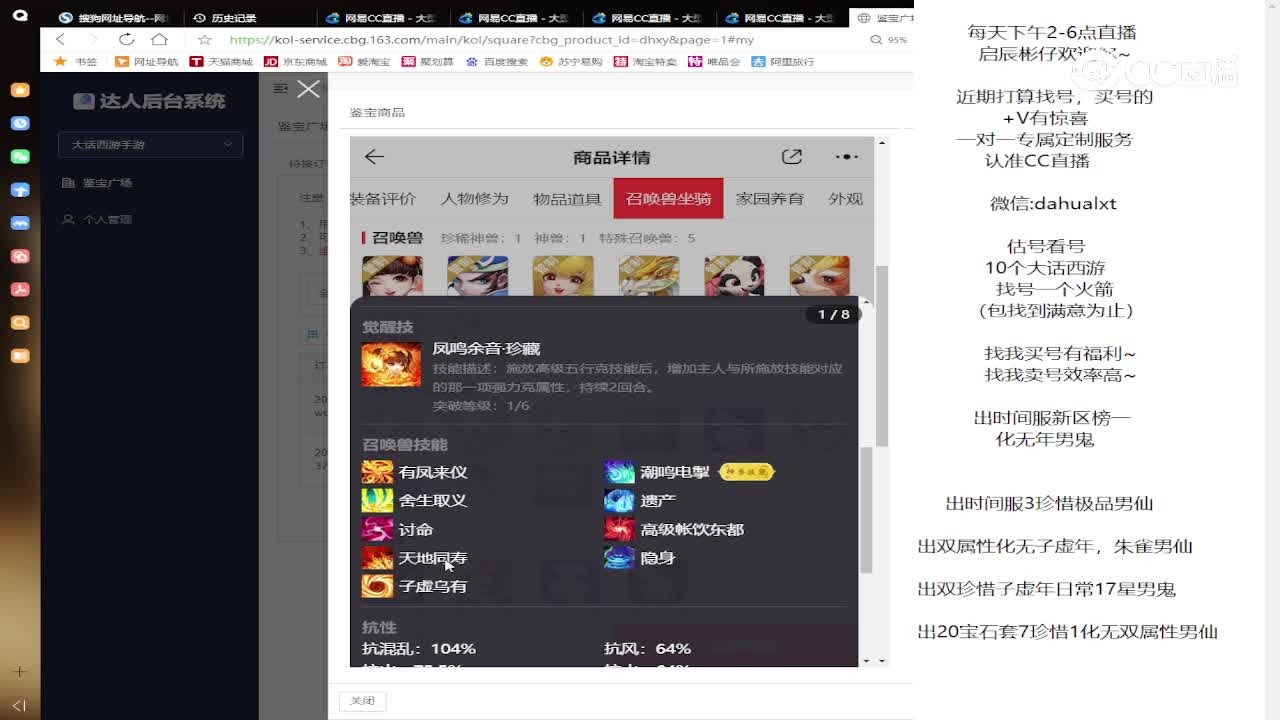This screenshot has width=1280, height=720.
Task: Click the 有凤来仪 skill icon
Action: (377, 472)
